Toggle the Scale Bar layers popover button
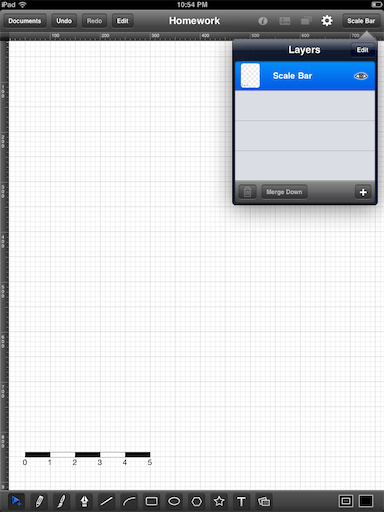This screenshot has height=512, width=384. point(361,21)
